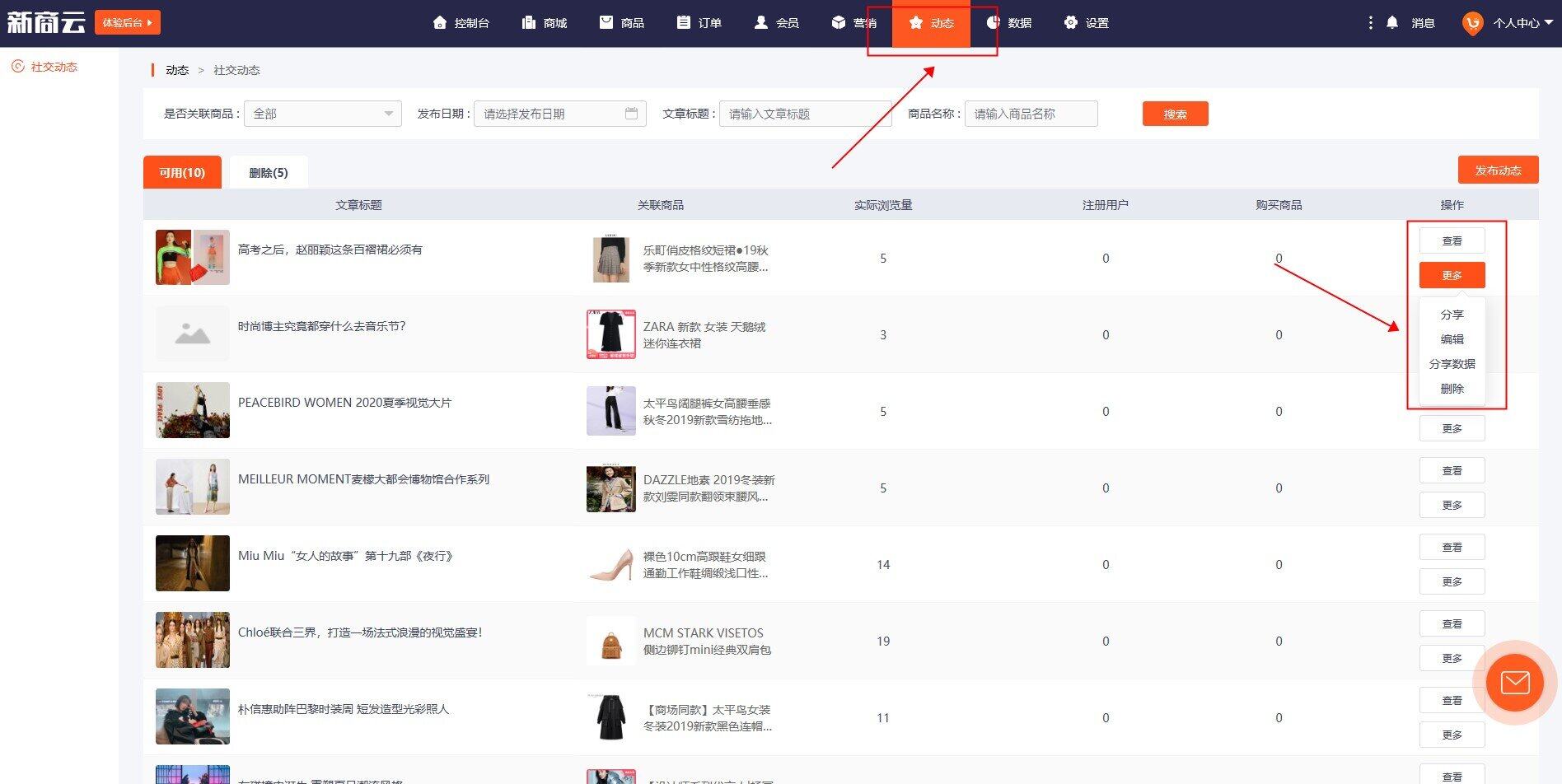Click the 商城 building icon
Viewport: 1562px width, 784px height.
[529, 22]
